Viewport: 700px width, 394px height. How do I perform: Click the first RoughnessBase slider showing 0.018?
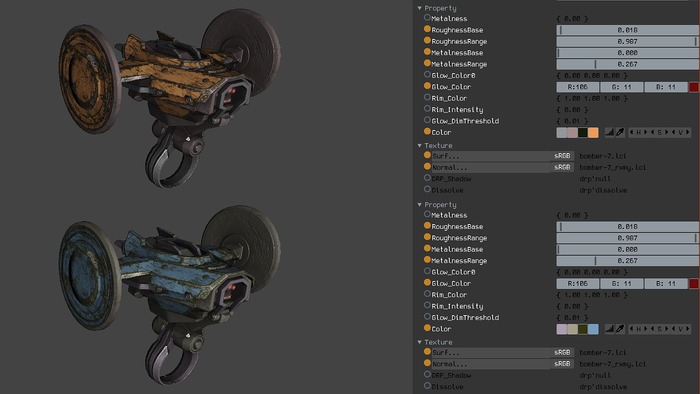click(627, 30)
